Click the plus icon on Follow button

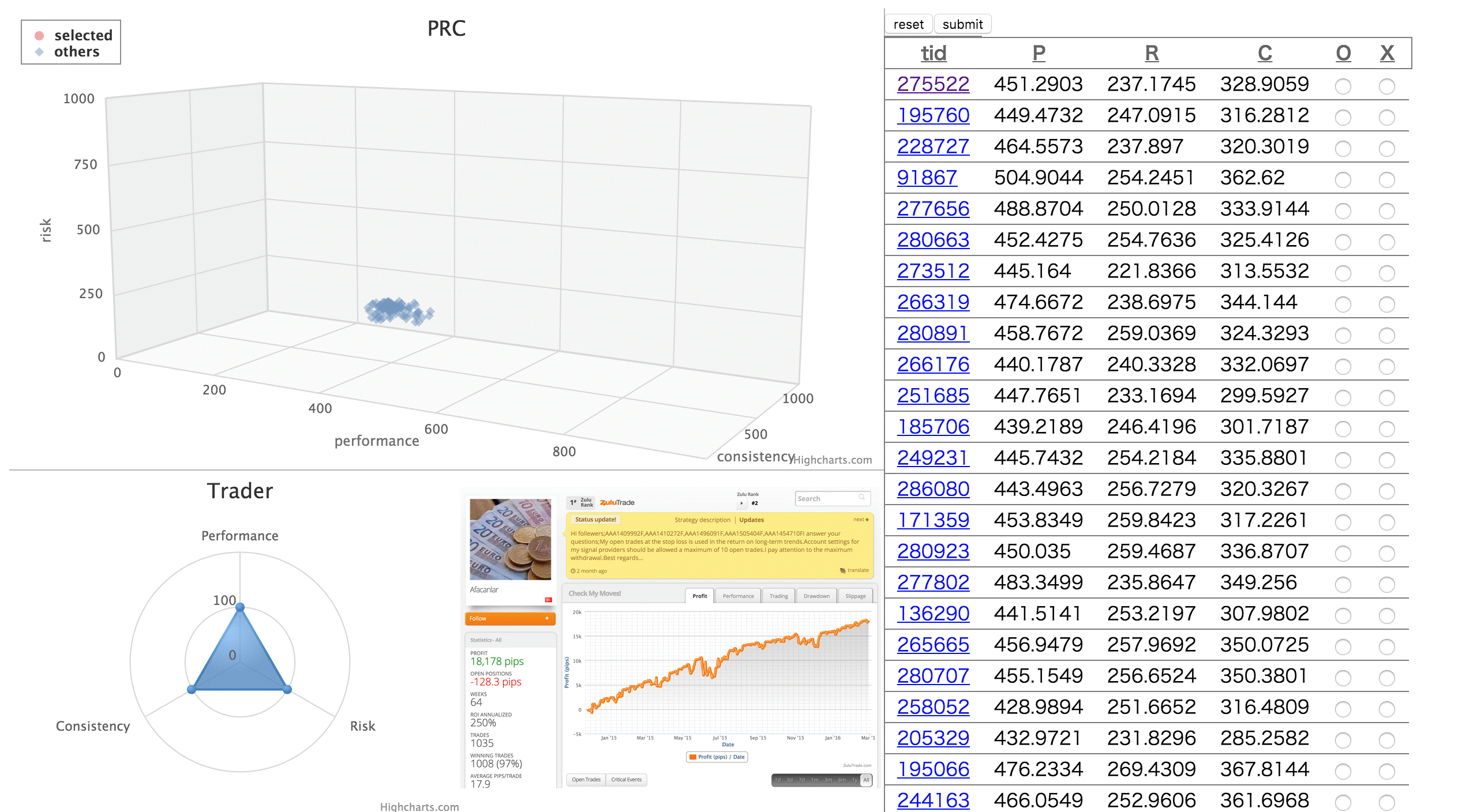click(x=546, y=618)
